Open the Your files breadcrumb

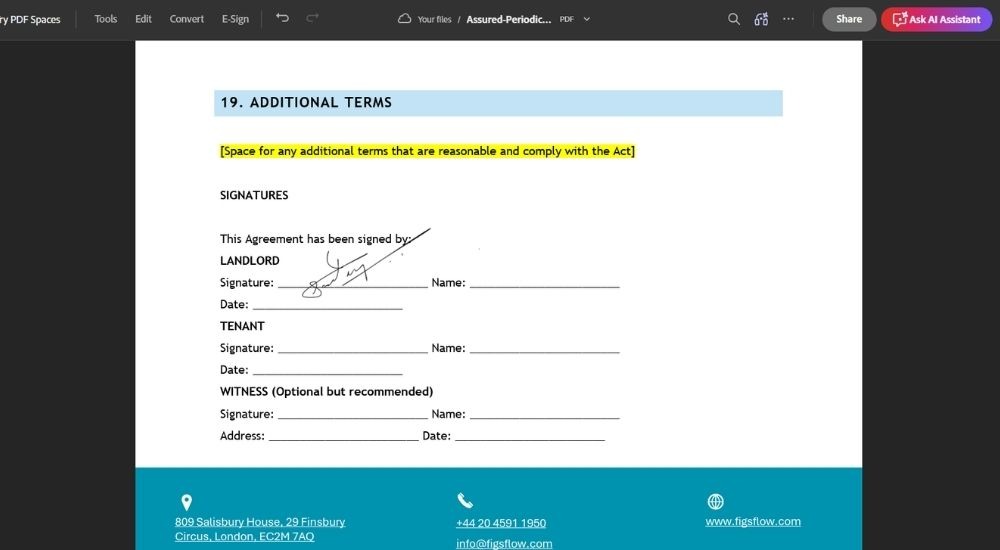coord(434,19)
